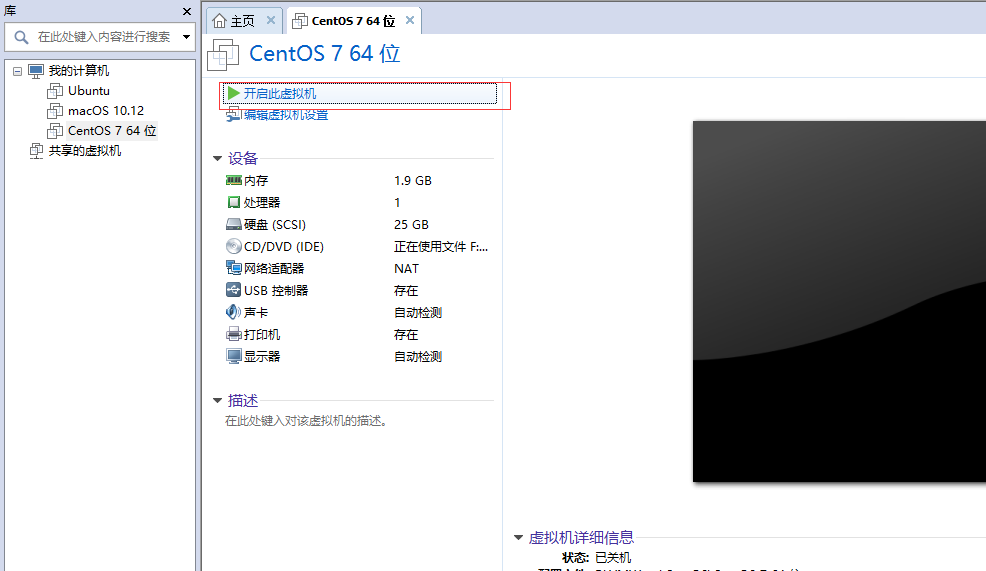
Task: Click the display (显示器) monitor icon
Action: point(233,357)
